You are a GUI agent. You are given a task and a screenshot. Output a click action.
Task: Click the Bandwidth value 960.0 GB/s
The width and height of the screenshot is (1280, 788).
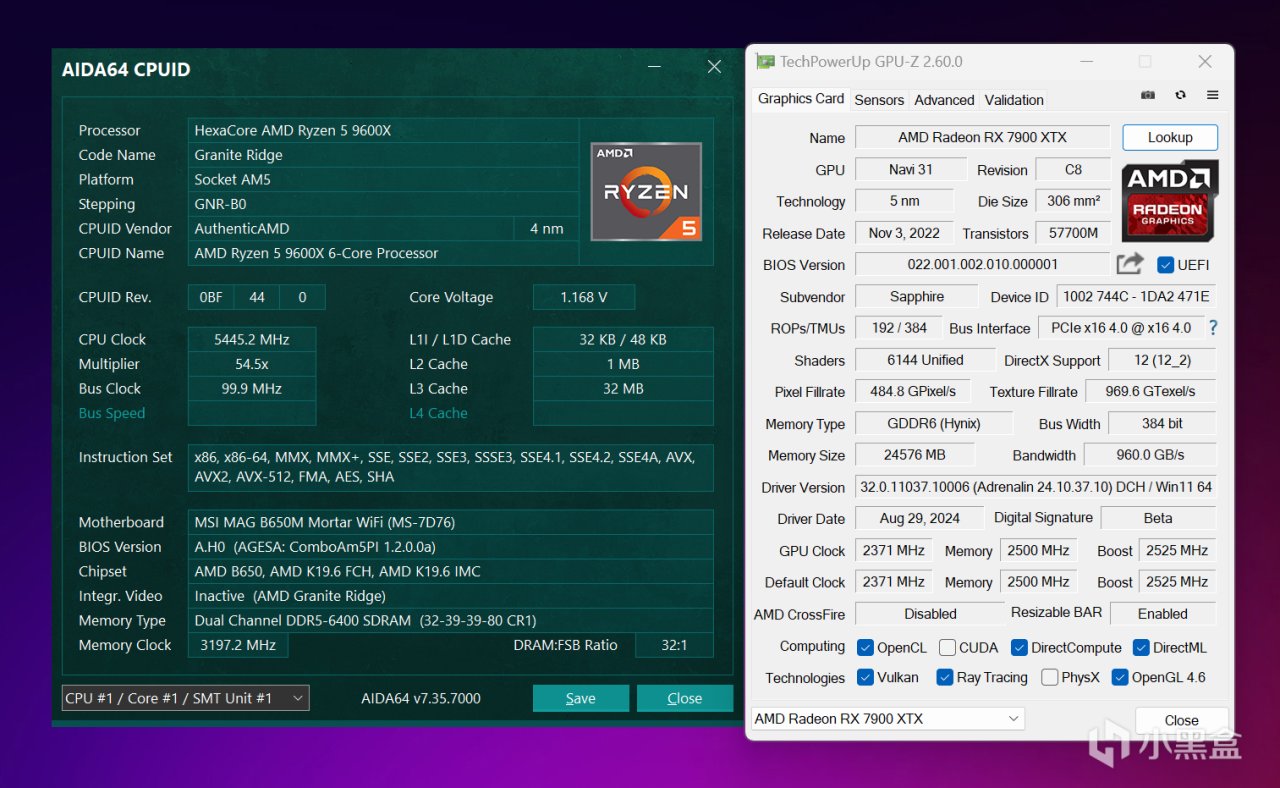[1150, 454]
